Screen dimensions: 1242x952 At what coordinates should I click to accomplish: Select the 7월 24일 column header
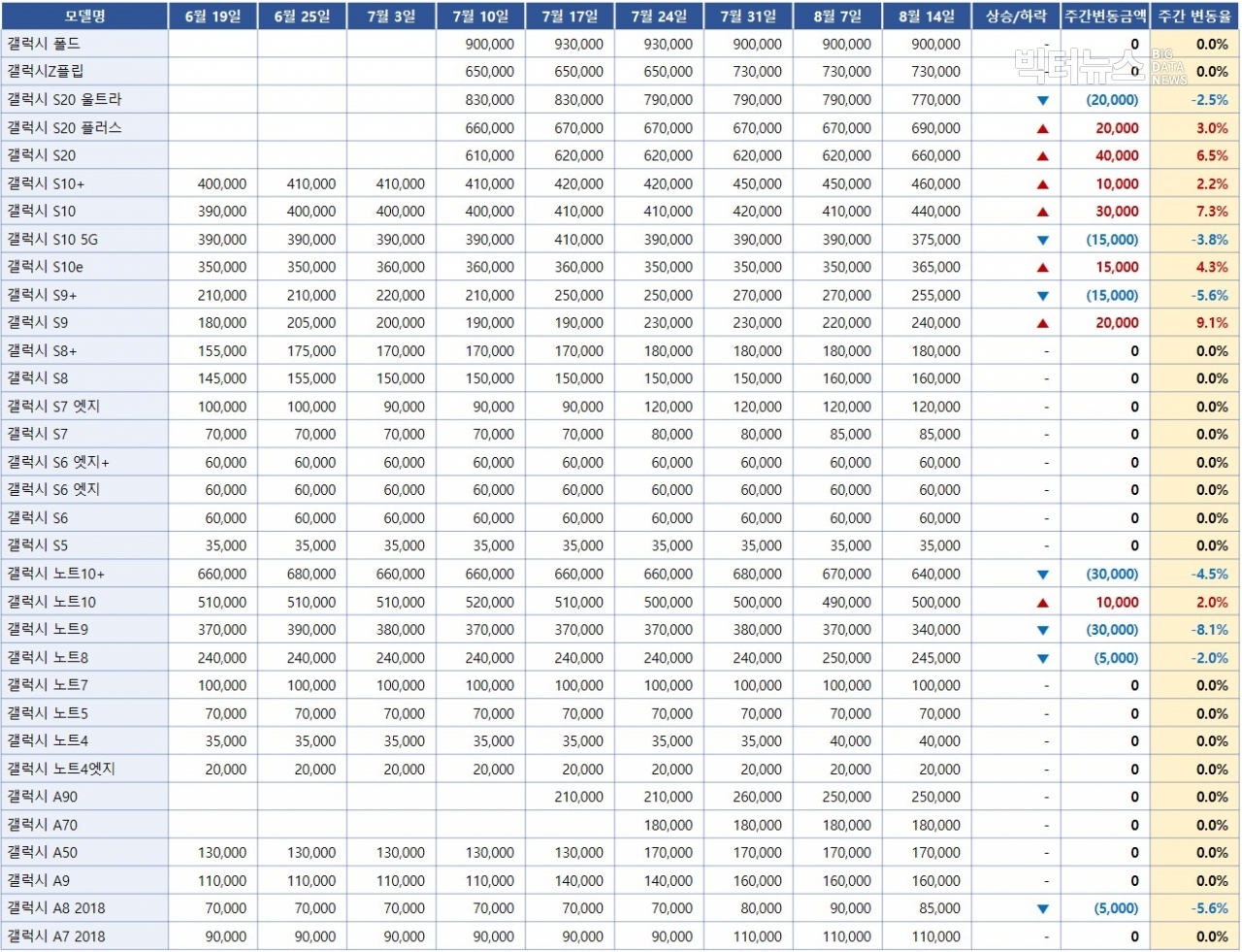pyautogui.click(x=659, y=16)
